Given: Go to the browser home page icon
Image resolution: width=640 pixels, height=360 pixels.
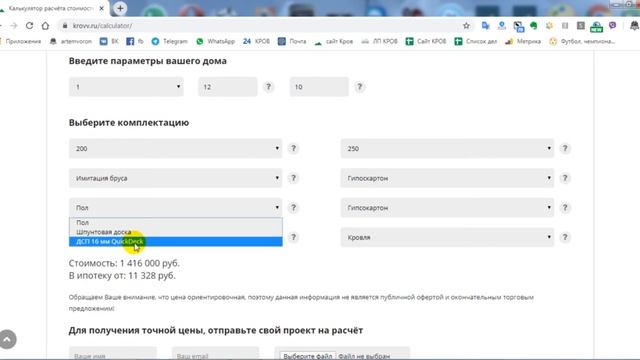Looking at the screenshot, I should 45,26.
